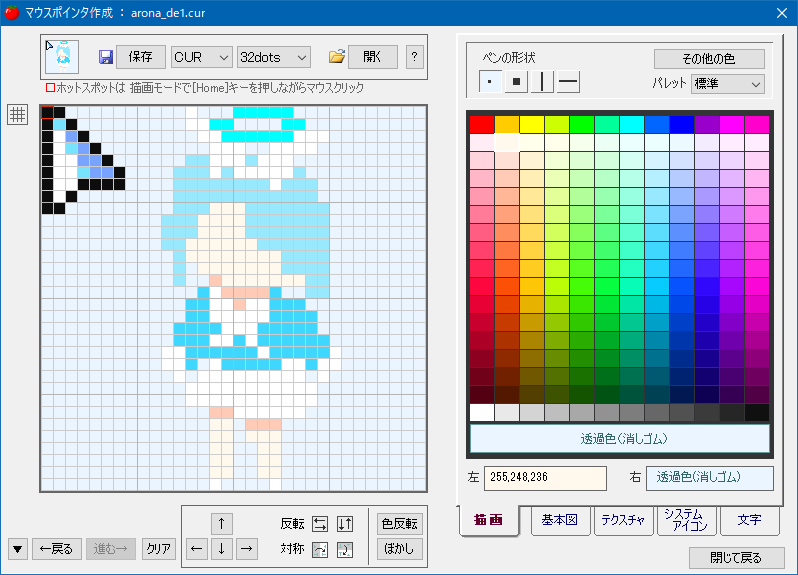Pick the pure blue swatch in top row
The image size is (798, 575).
point(682,124)
